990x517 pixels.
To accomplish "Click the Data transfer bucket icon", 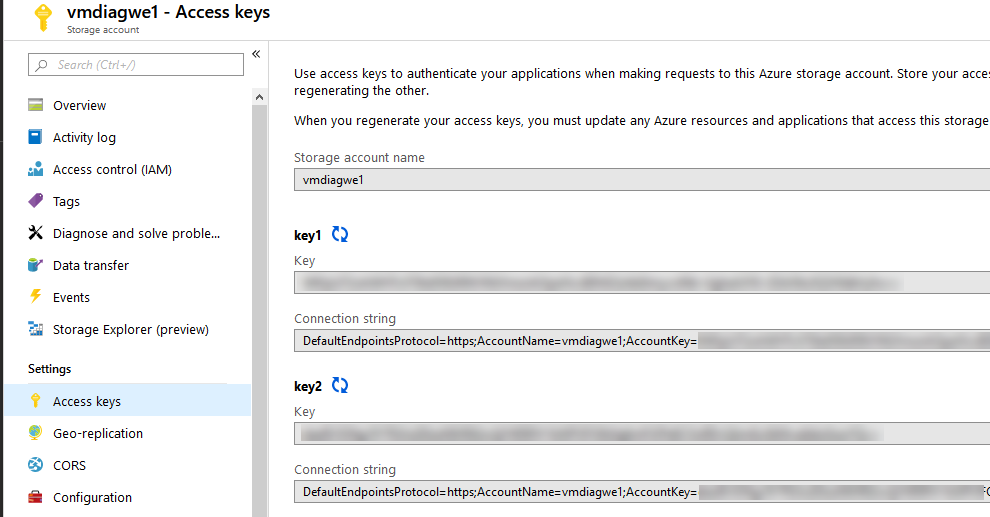I will (35, 265).
